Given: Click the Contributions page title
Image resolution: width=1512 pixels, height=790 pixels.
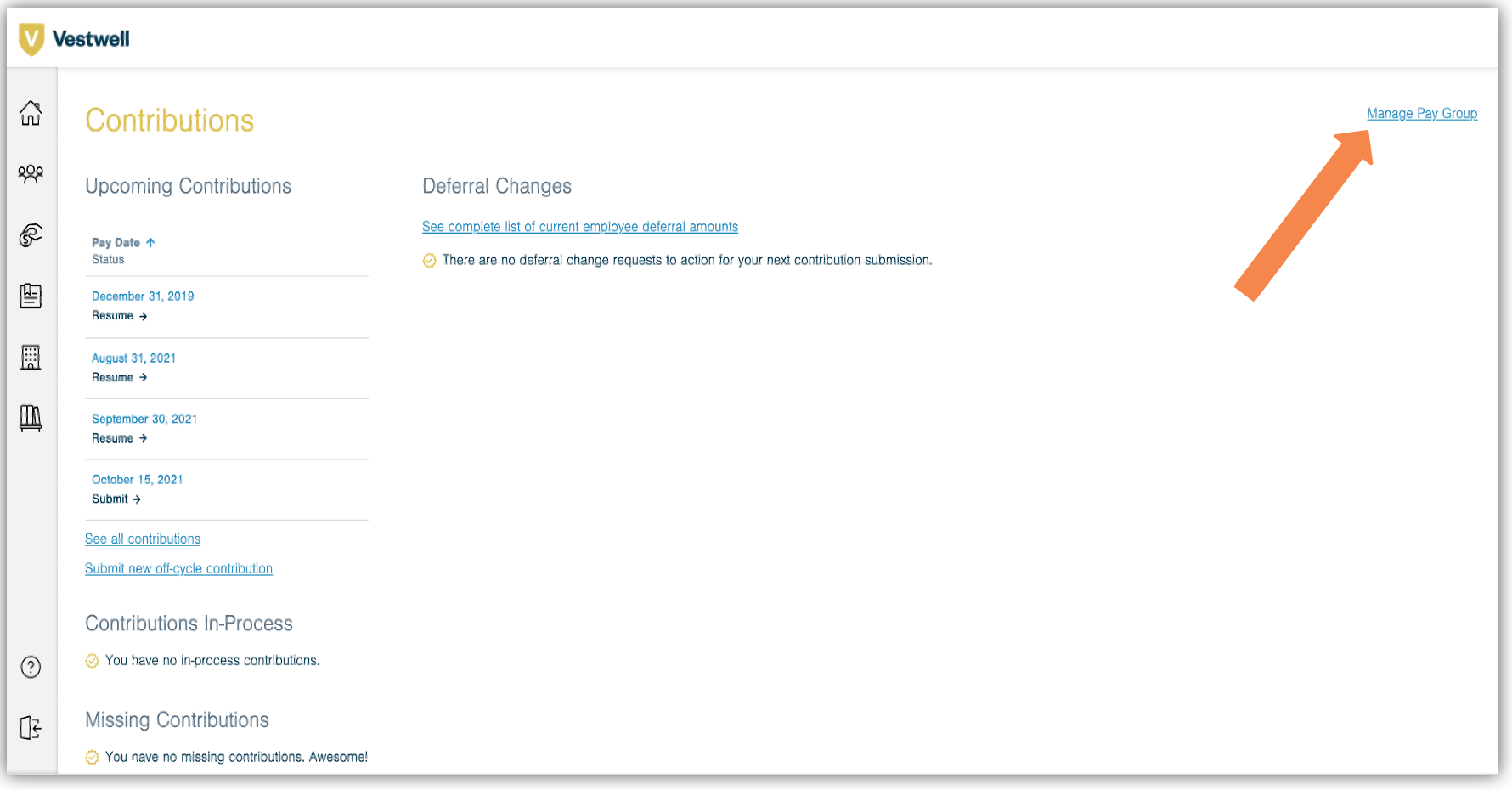Looking at the screenshot, I should point(170,121).
